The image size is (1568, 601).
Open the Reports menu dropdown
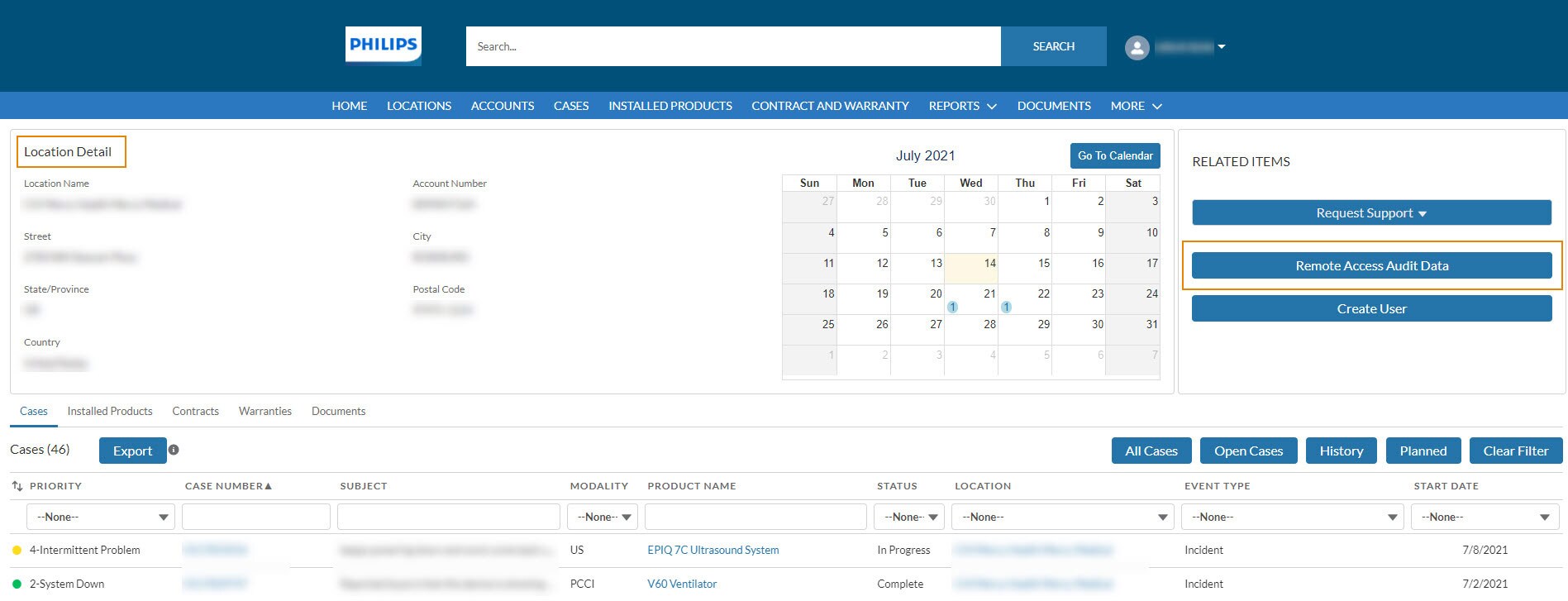click(x=962, y=106)
